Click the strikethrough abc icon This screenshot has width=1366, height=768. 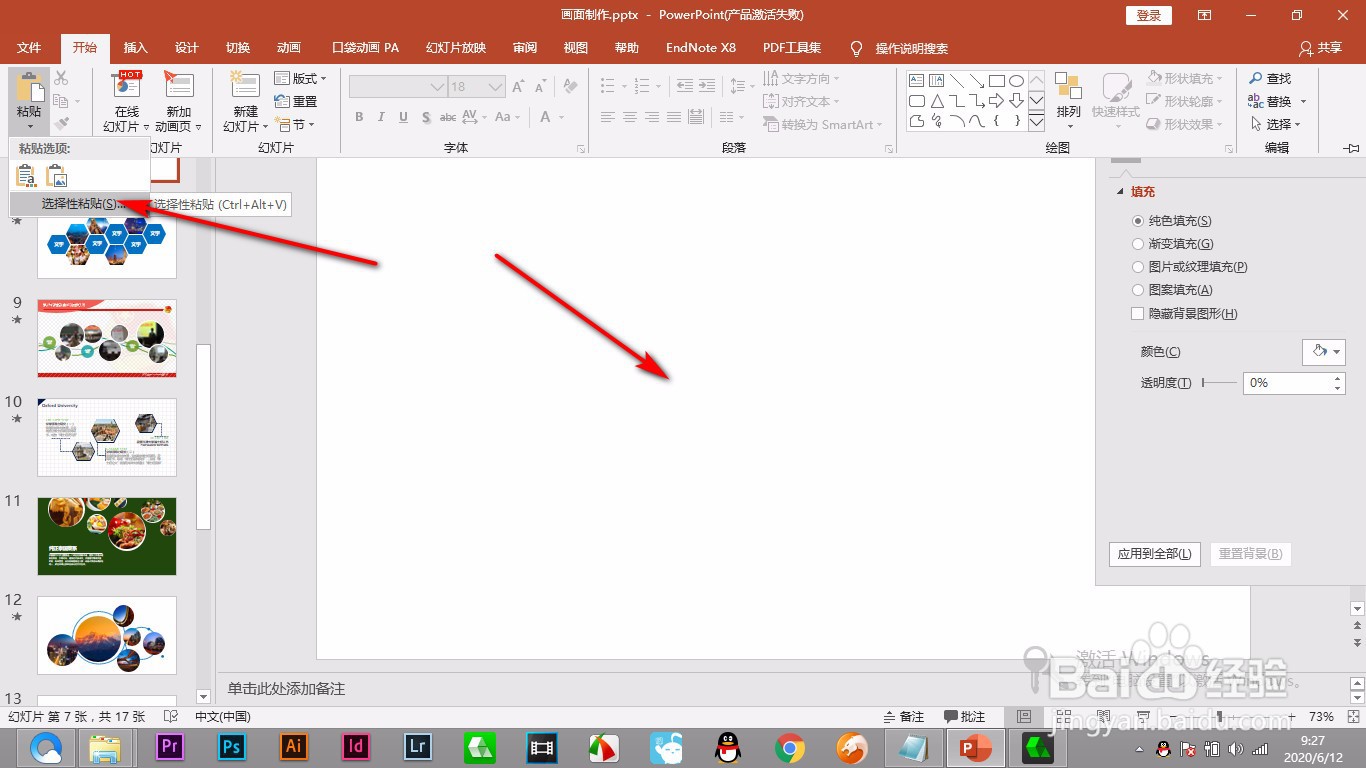(x=450, y=117)
